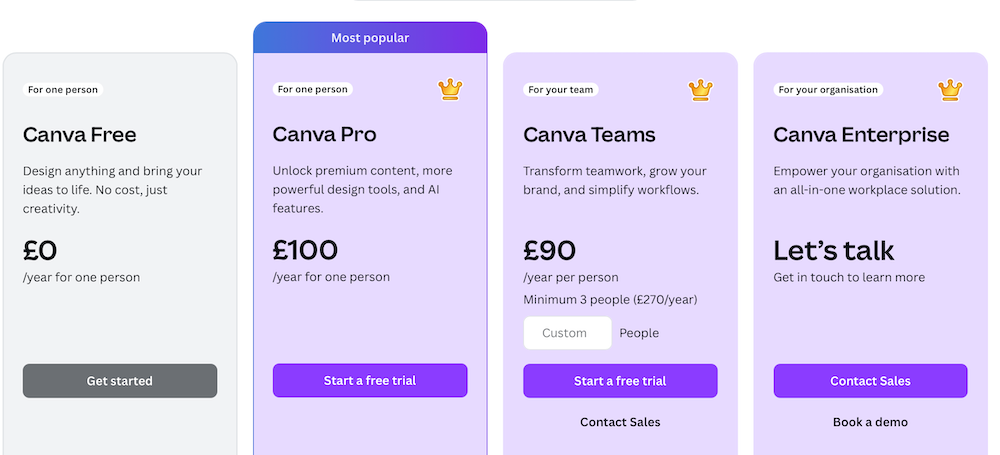Click the £100 price on Canva Pro
This screenshot has width=1000, height=455.
click(306, 250)
